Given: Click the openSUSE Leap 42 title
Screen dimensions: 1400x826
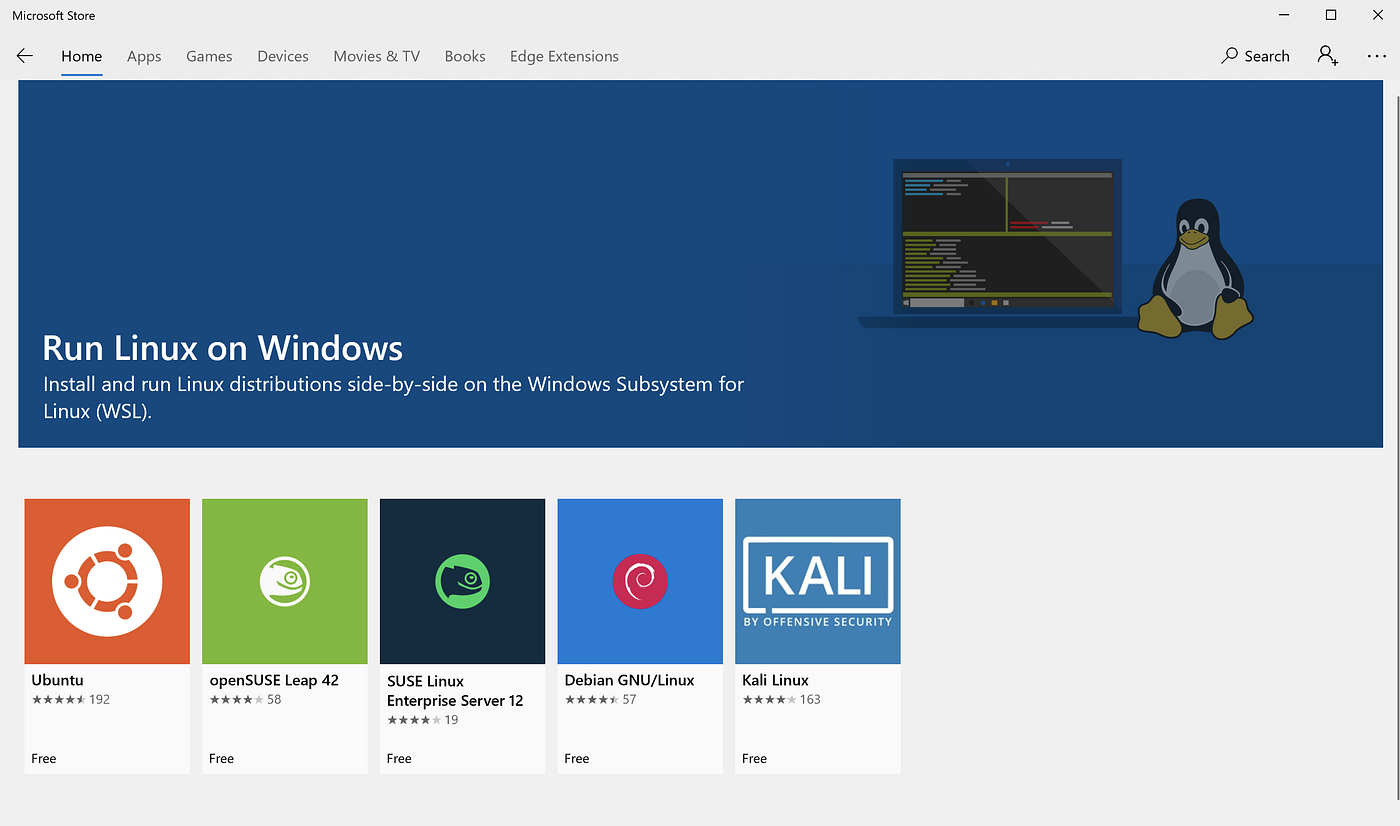Looking at the screenshot, I should pyautogui.click(x=274, y=680).
